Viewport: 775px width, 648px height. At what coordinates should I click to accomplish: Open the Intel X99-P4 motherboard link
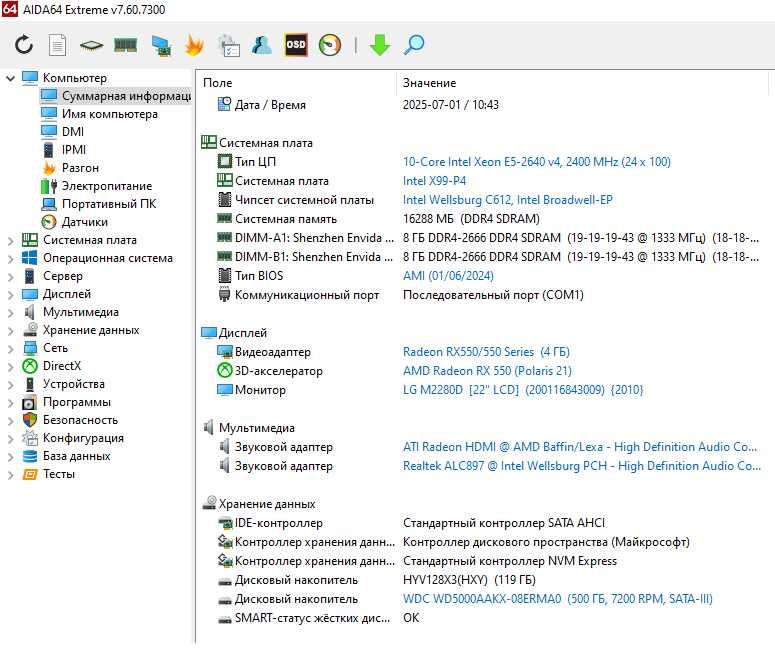(434, 181)
